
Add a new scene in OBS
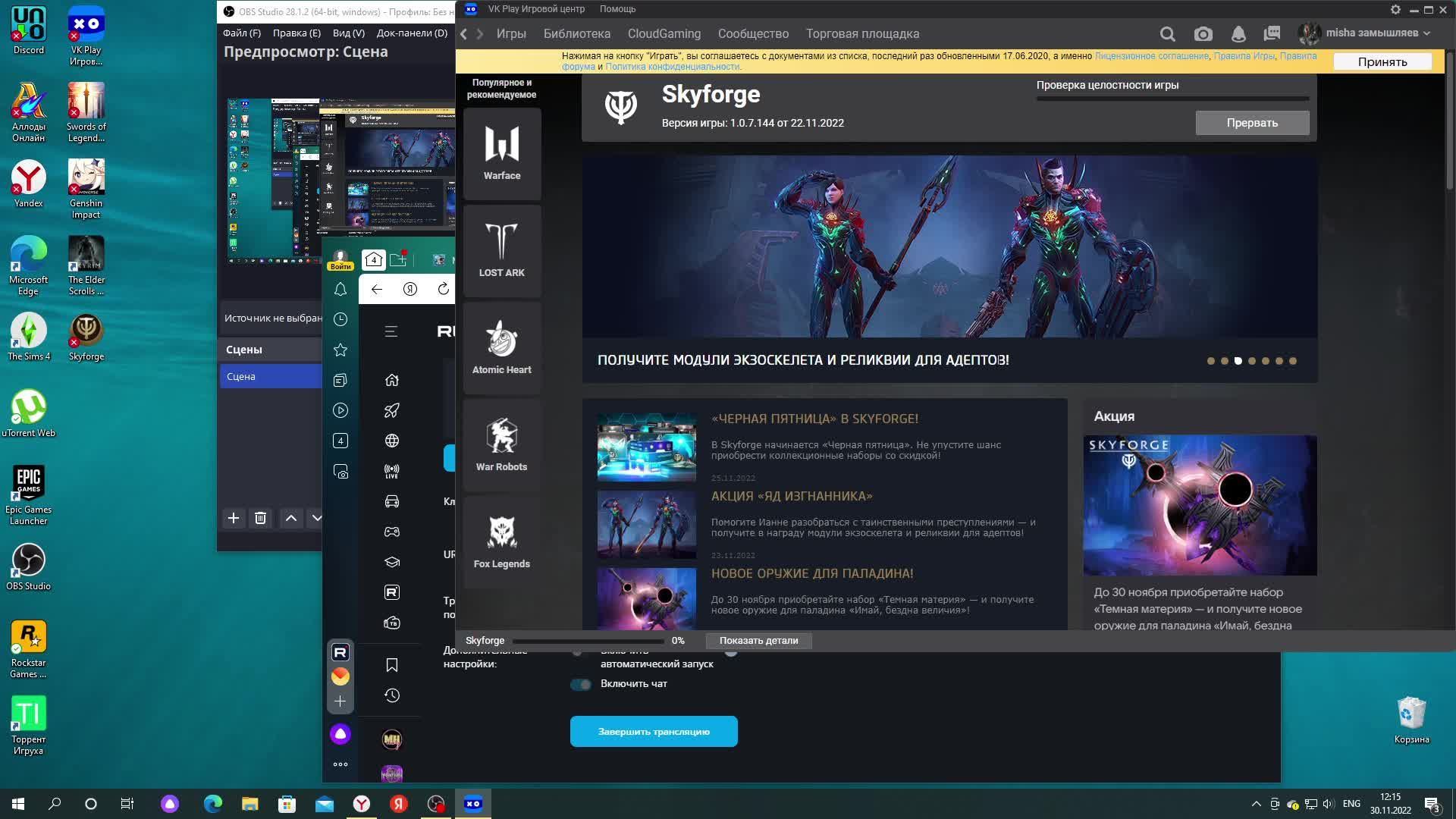coord(234,518)
